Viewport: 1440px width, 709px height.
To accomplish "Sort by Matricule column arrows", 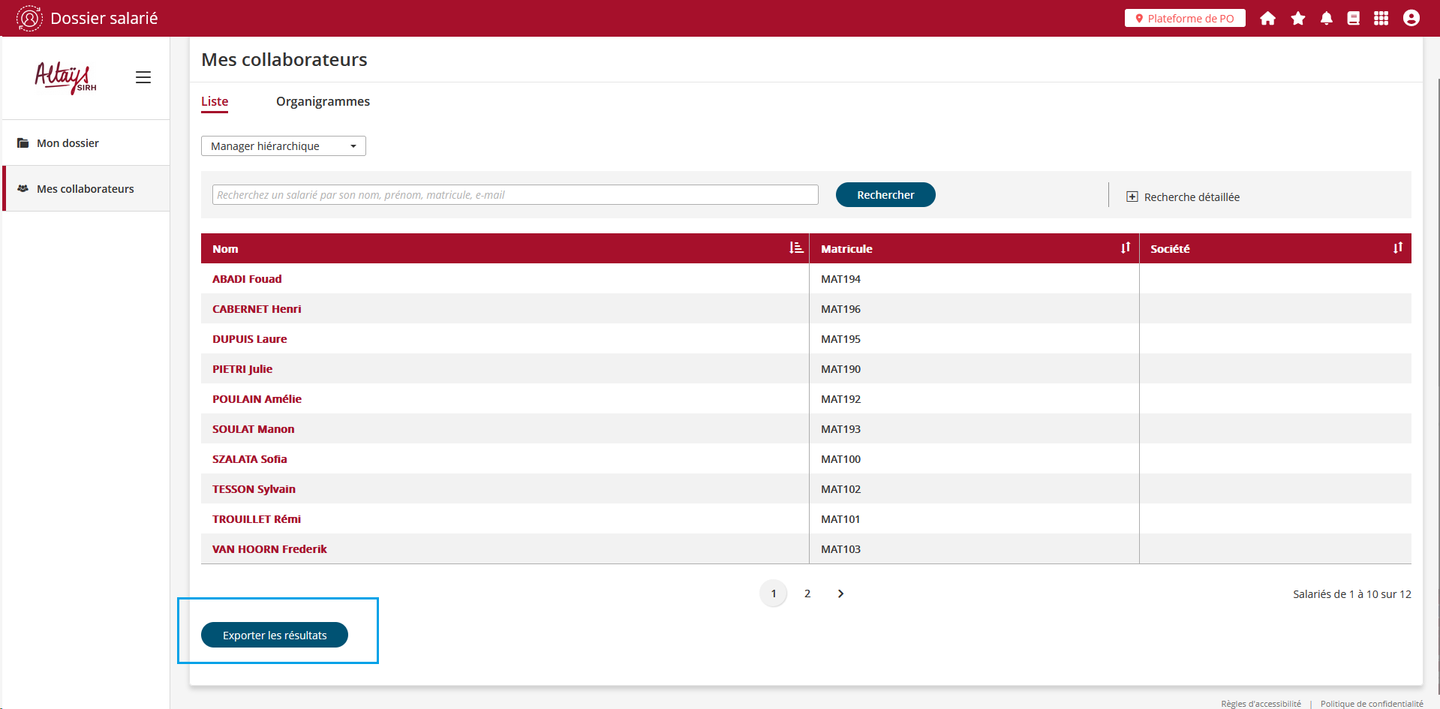I will tap(1125, 248).
